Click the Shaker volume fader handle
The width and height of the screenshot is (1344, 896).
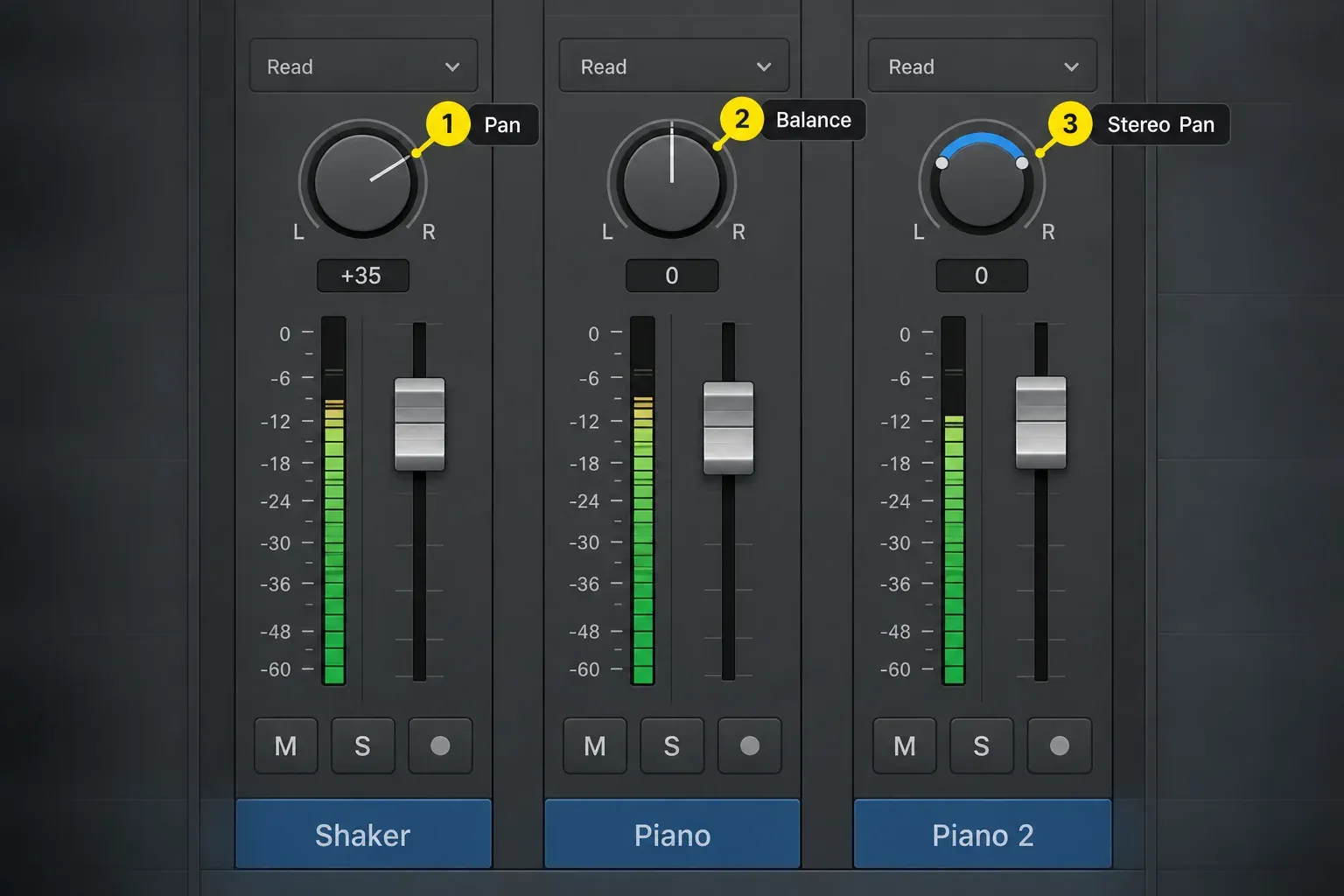tap(420, 424)
